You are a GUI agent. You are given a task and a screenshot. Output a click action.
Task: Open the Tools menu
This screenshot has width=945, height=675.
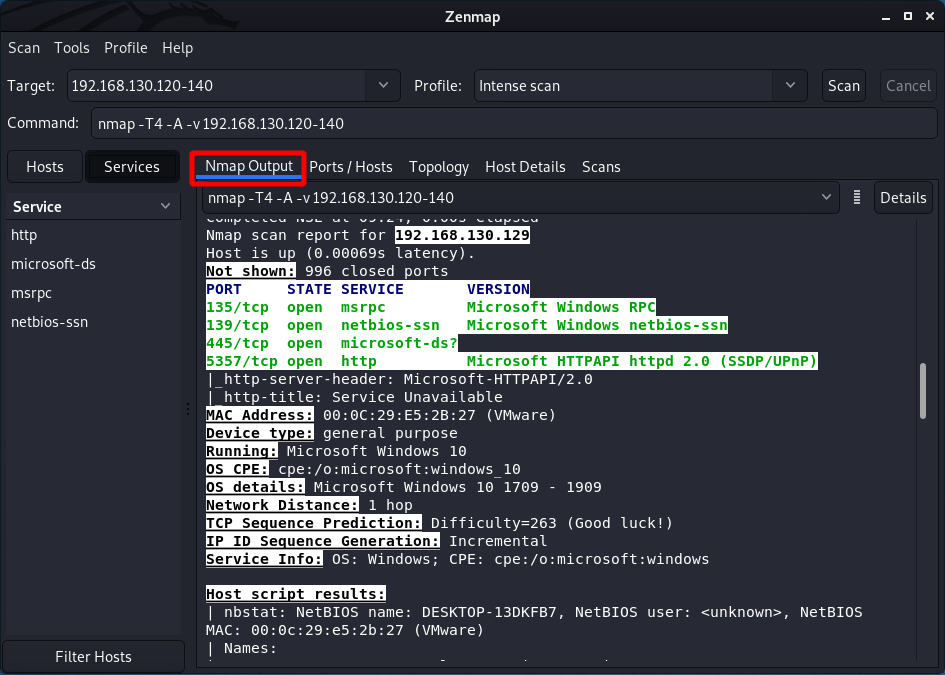coord(72,48)
